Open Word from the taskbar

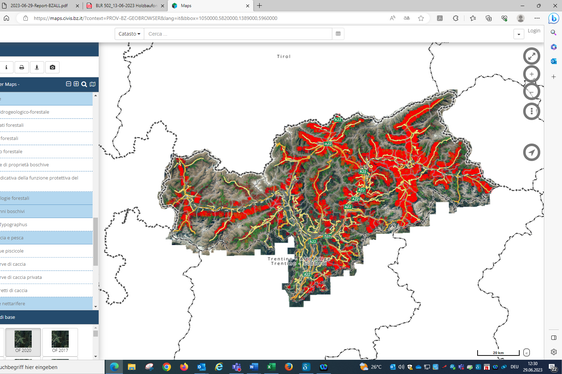click(x=254, y=367)
